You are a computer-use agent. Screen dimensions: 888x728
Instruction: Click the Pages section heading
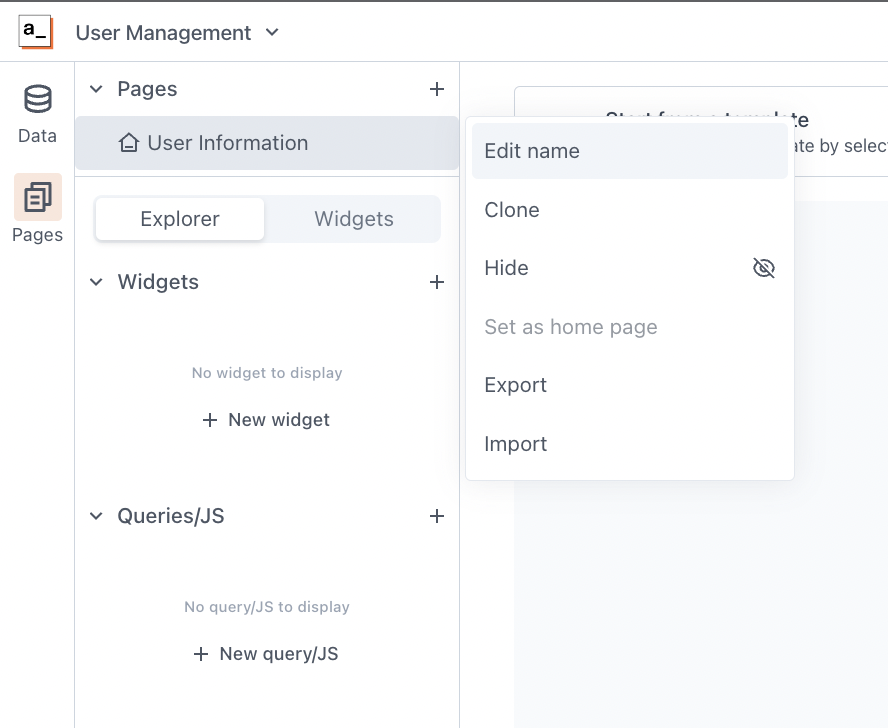147,89
